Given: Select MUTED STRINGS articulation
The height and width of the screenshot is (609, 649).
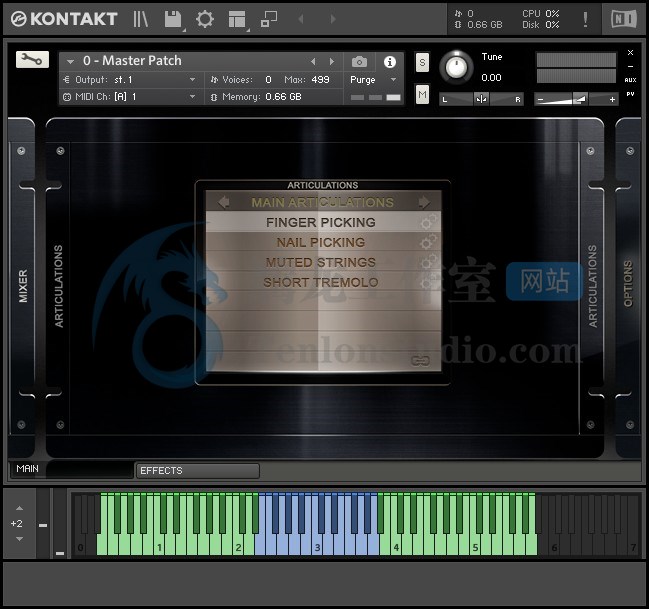Looking at the screenshot, I should tap(321, 262).
